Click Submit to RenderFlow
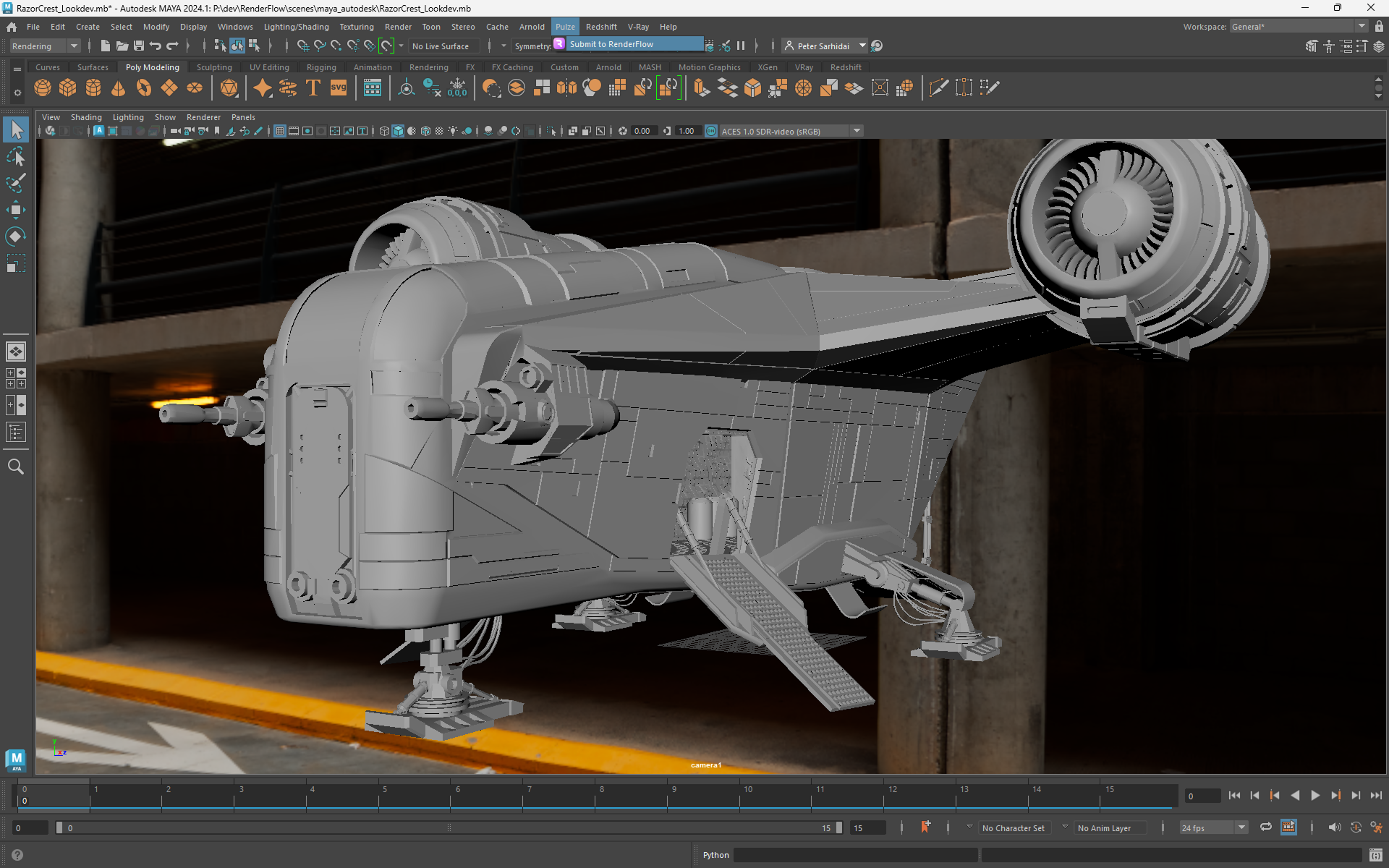This screenshot has height=868, width=1389. click(x=629, y=44)
